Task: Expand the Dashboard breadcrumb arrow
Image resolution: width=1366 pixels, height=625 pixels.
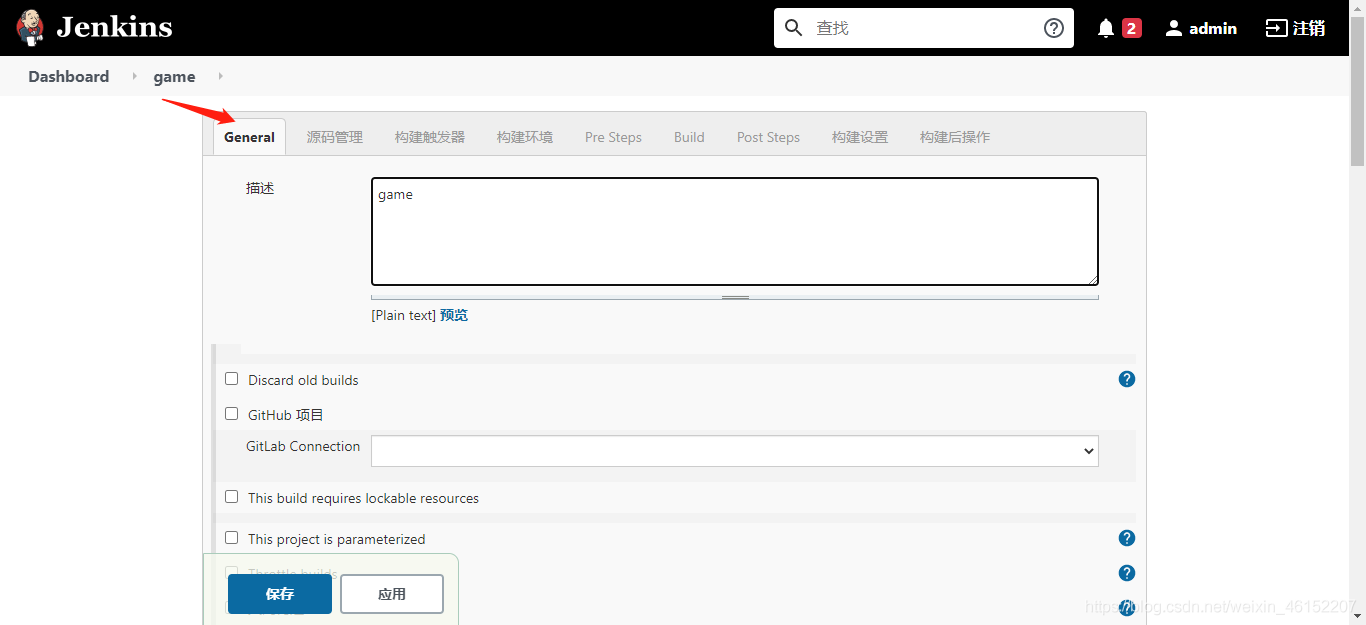Action: 135,77
